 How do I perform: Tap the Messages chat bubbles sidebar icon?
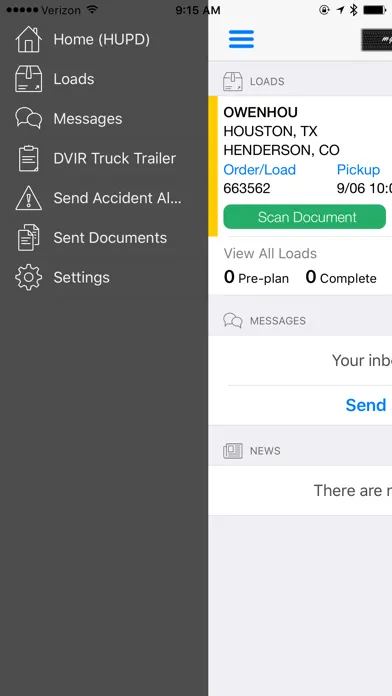click(28, 119)
